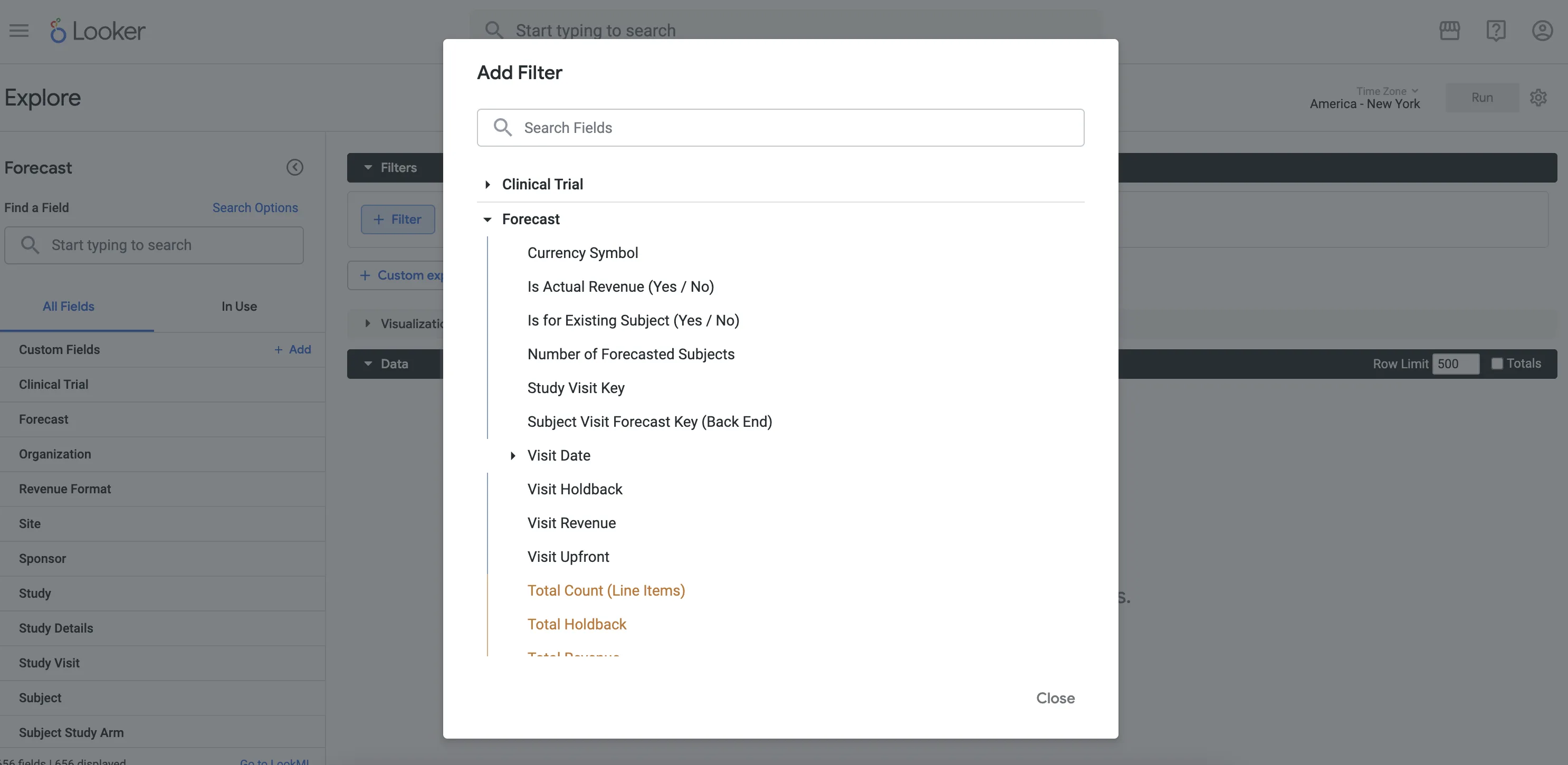The image size is (1568, 765).
Task: Open the main hamburger menu
Action: 19,31
